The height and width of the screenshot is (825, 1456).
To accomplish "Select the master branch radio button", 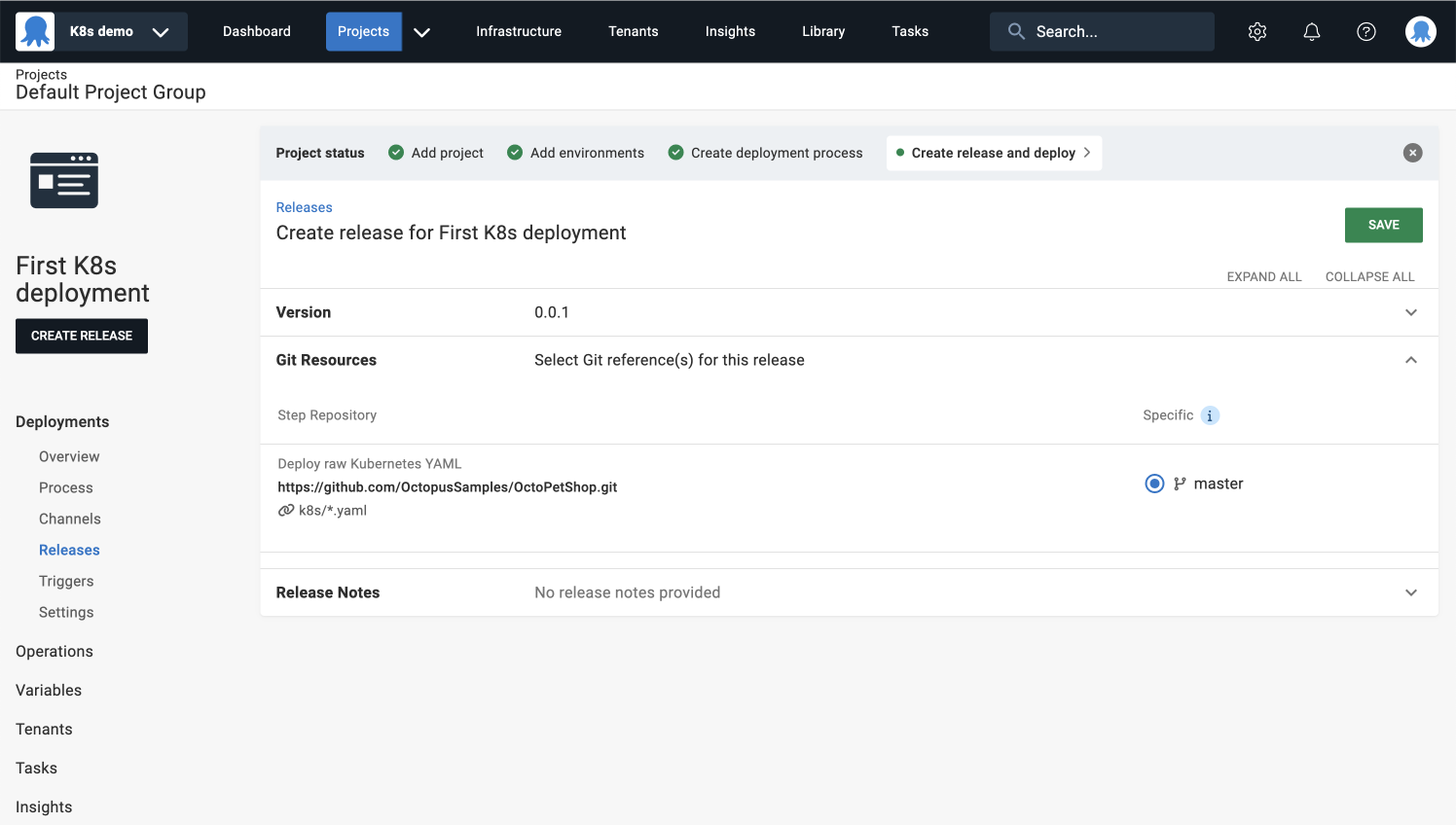I will (x=1154, y=483).
